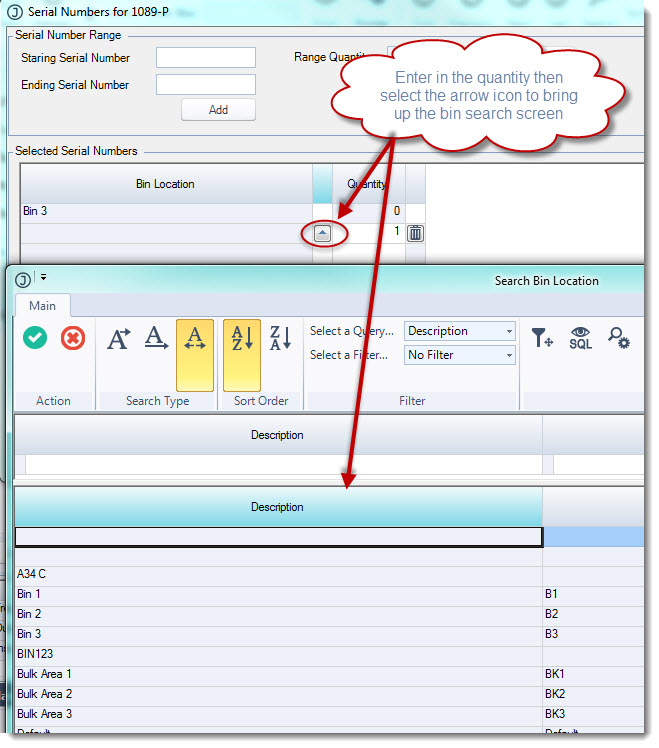Click Serial Numbers window logo icon
The width and height of the screenshot is (659, 748).
point(15,11)
